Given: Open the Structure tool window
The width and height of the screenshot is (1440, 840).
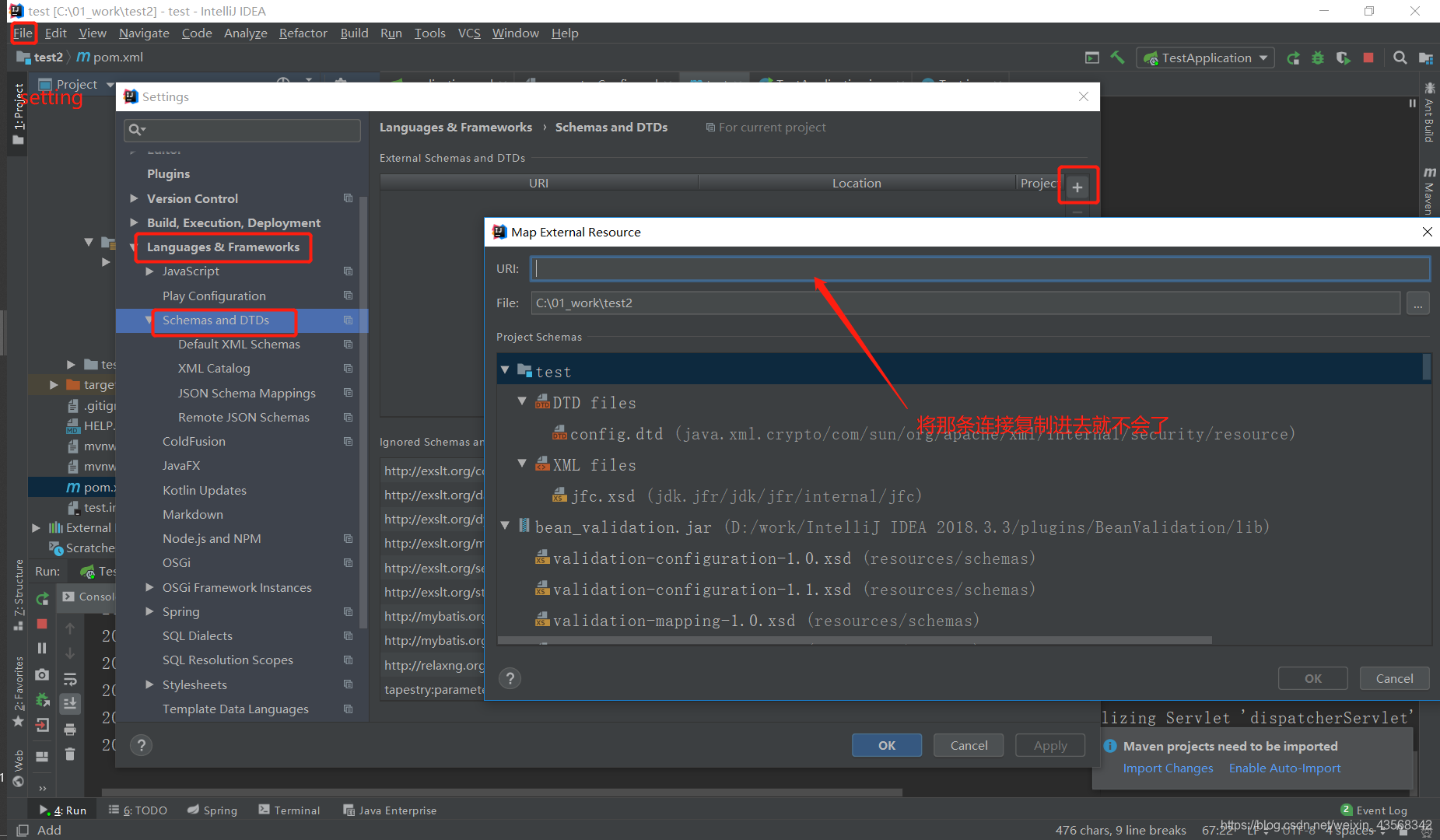Looking at the screenshot, I should pyautogui.click(x=18, y=594).
